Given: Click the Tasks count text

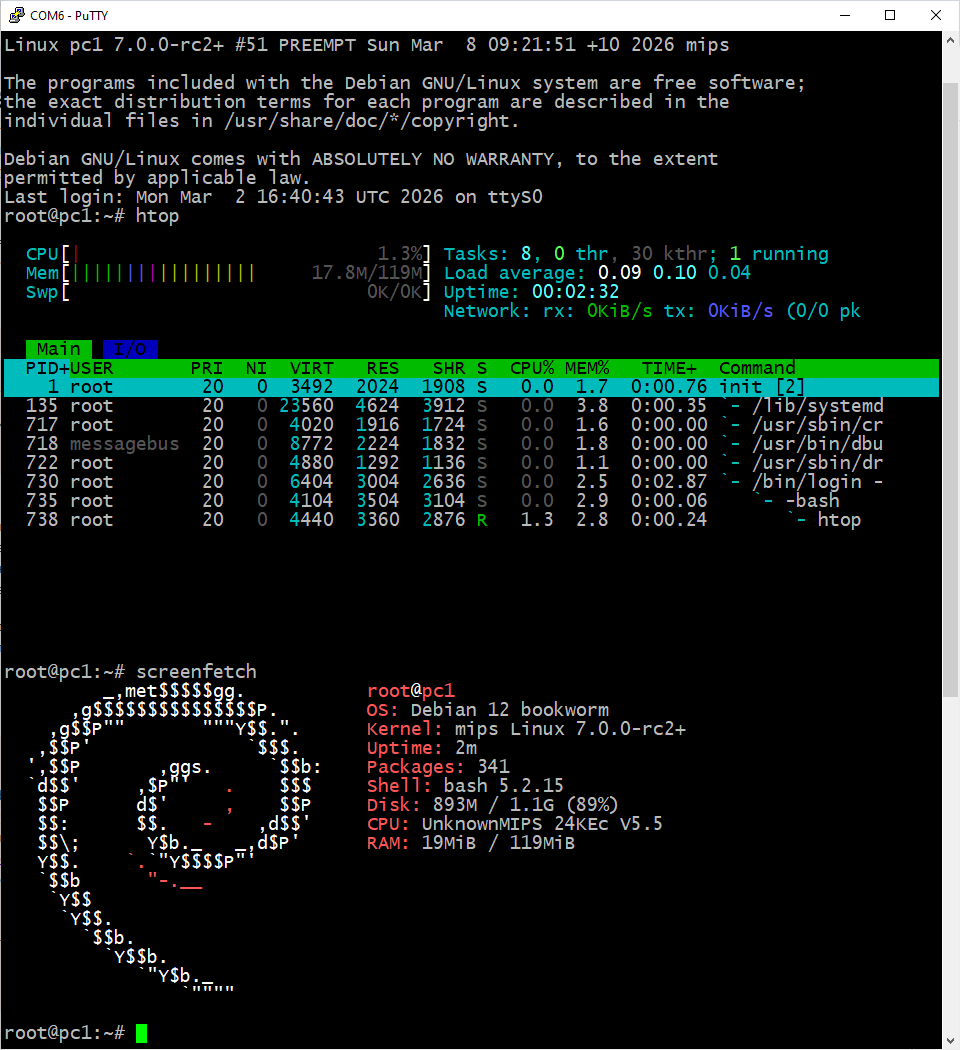Looking at the screenshot, I should pos(636,254).
